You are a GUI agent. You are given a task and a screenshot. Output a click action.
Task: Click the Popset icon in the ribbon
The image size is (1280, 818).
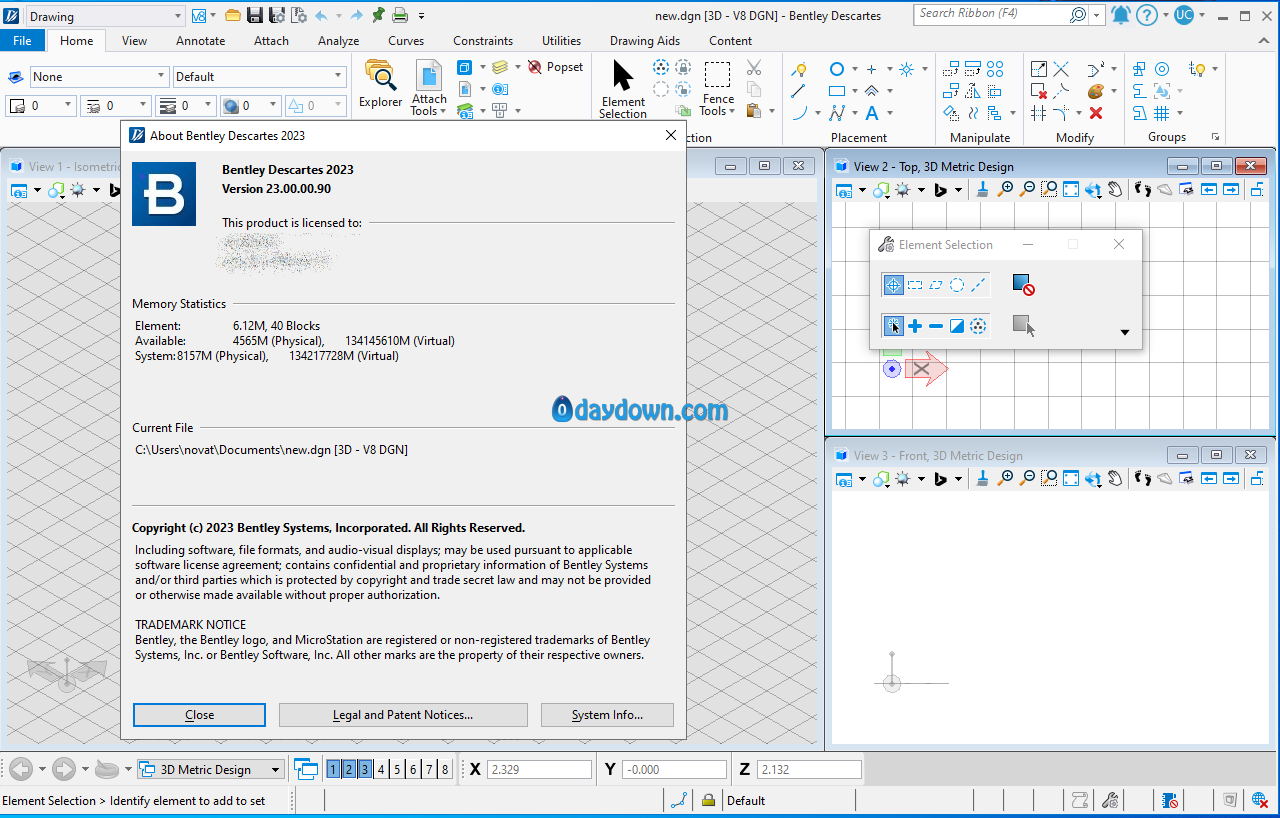coord(556,67)
